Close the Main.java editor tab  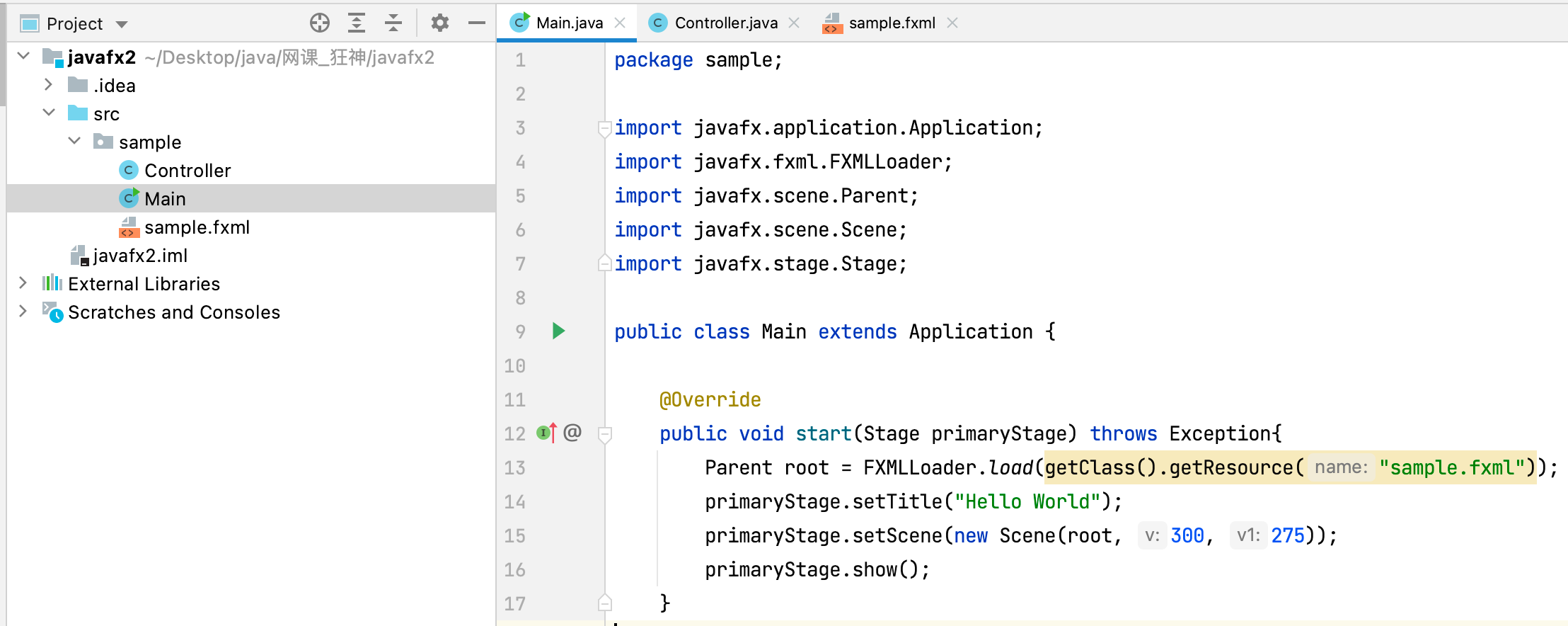tap(621, 23)
